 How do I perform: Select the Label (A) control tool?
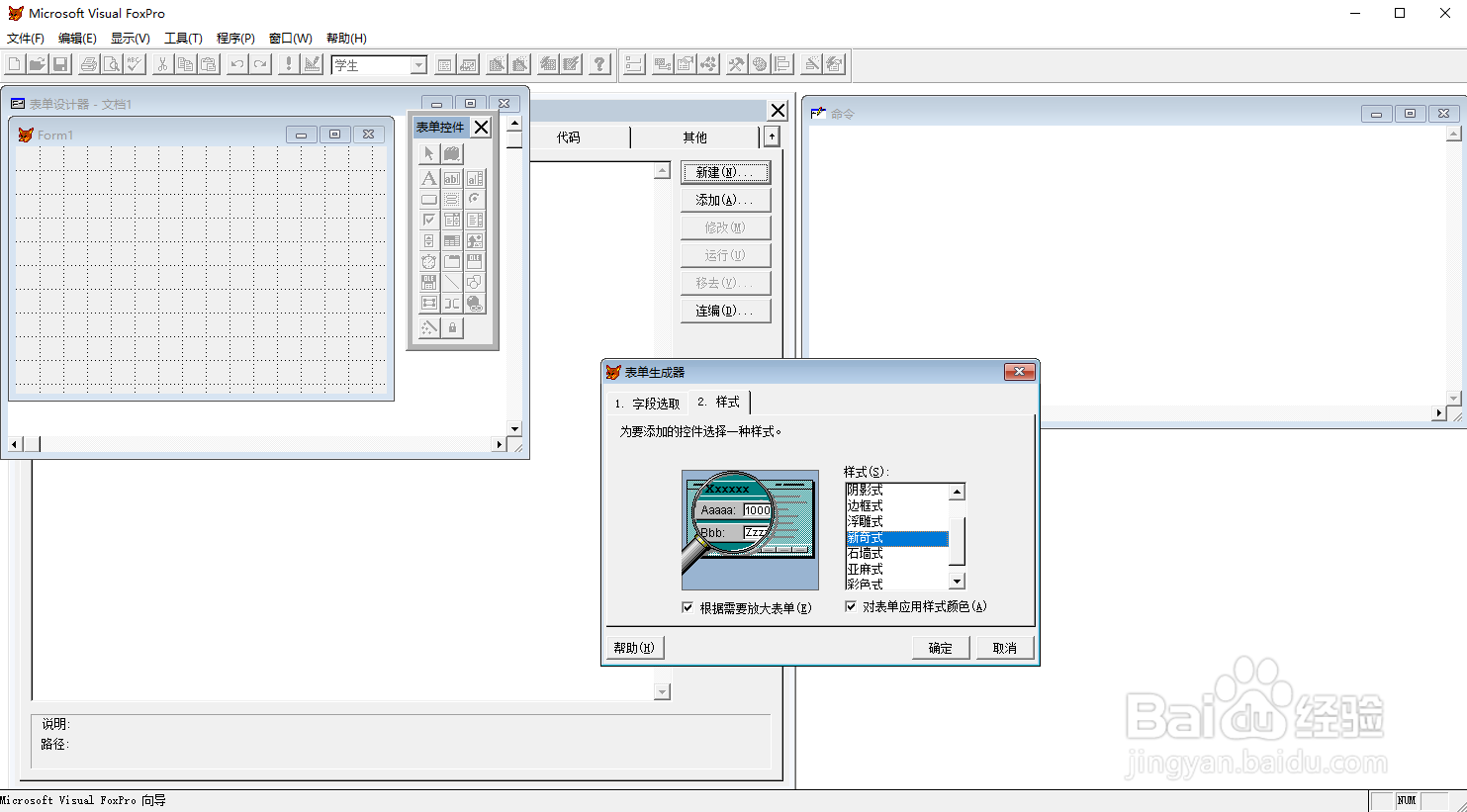[428, 178]
